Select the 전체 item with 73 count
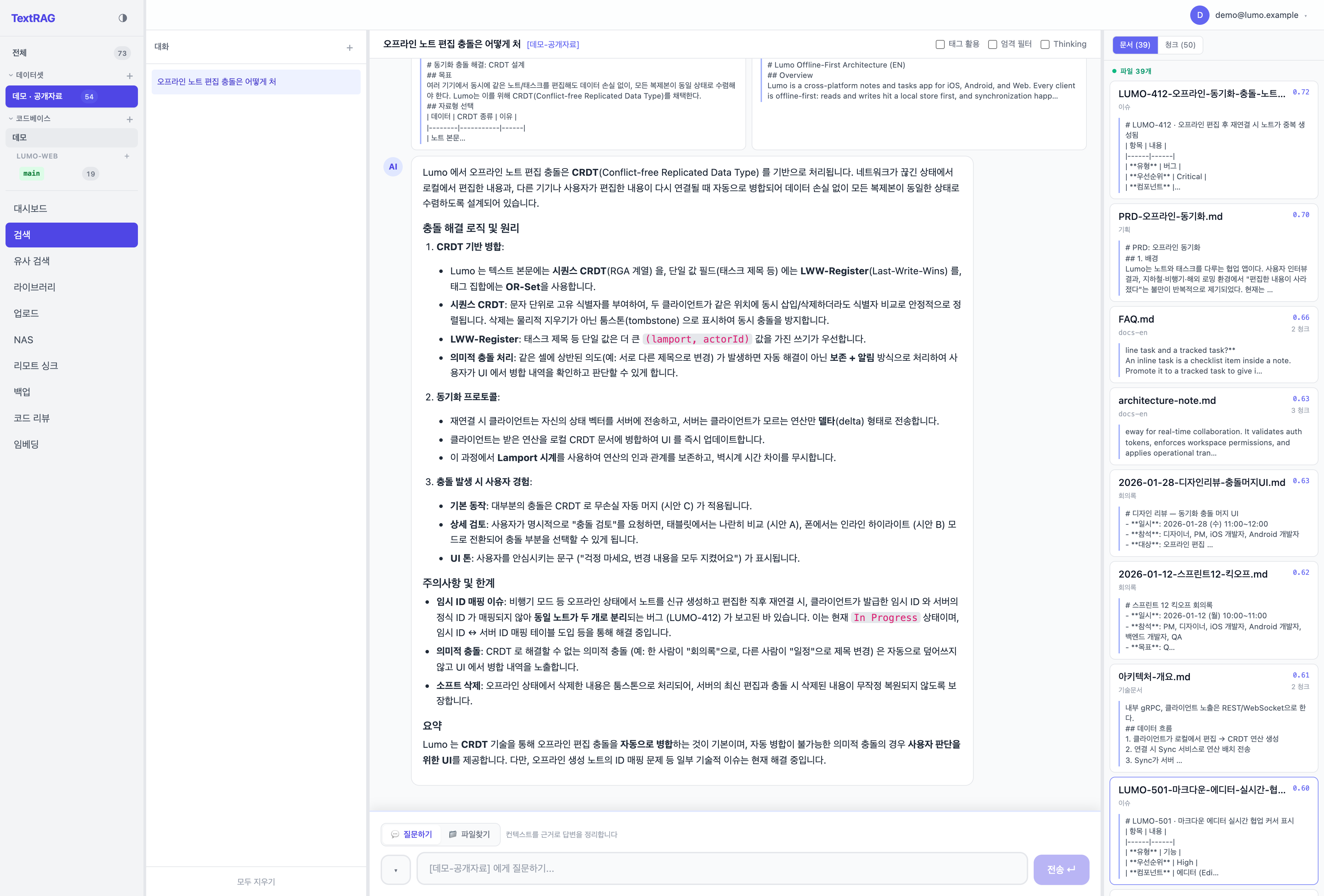The height and width of the screenshot is (896, 1324). [x=72, y=53]
